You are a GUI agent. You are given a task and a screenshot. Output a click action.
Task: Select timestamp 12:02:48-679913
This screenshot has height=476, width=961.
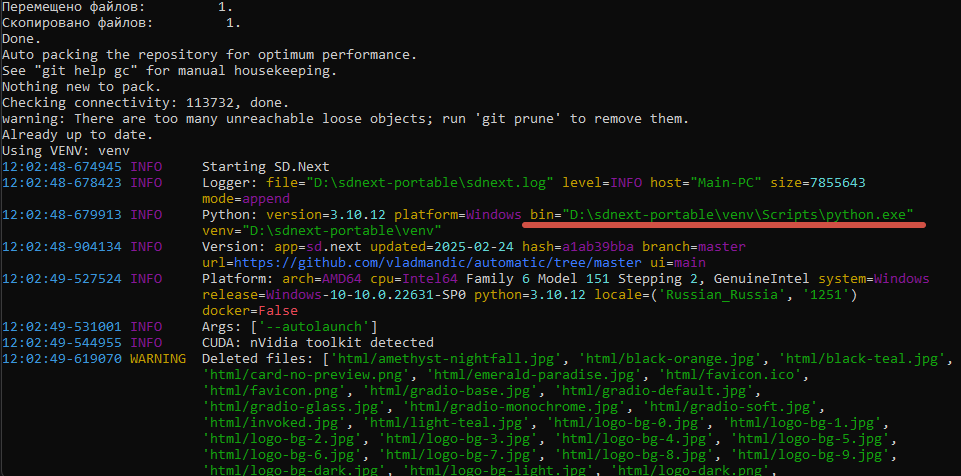pyautogui.click(x=61, y=214)
